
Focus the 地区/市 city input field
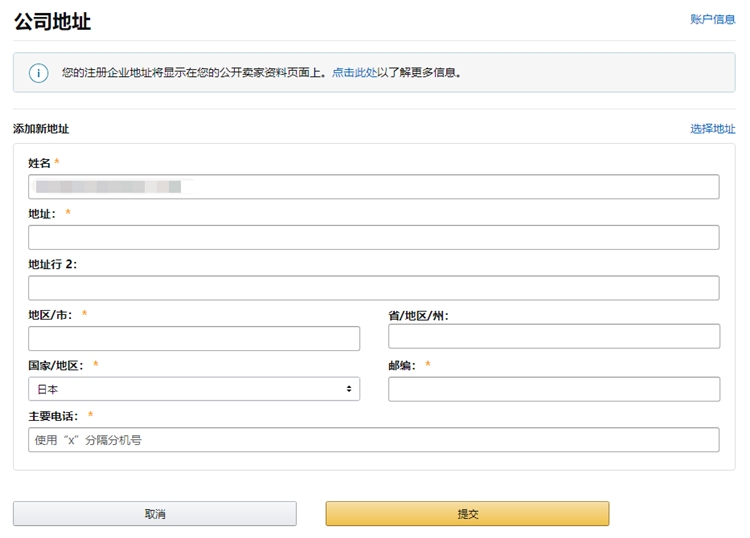194,339
